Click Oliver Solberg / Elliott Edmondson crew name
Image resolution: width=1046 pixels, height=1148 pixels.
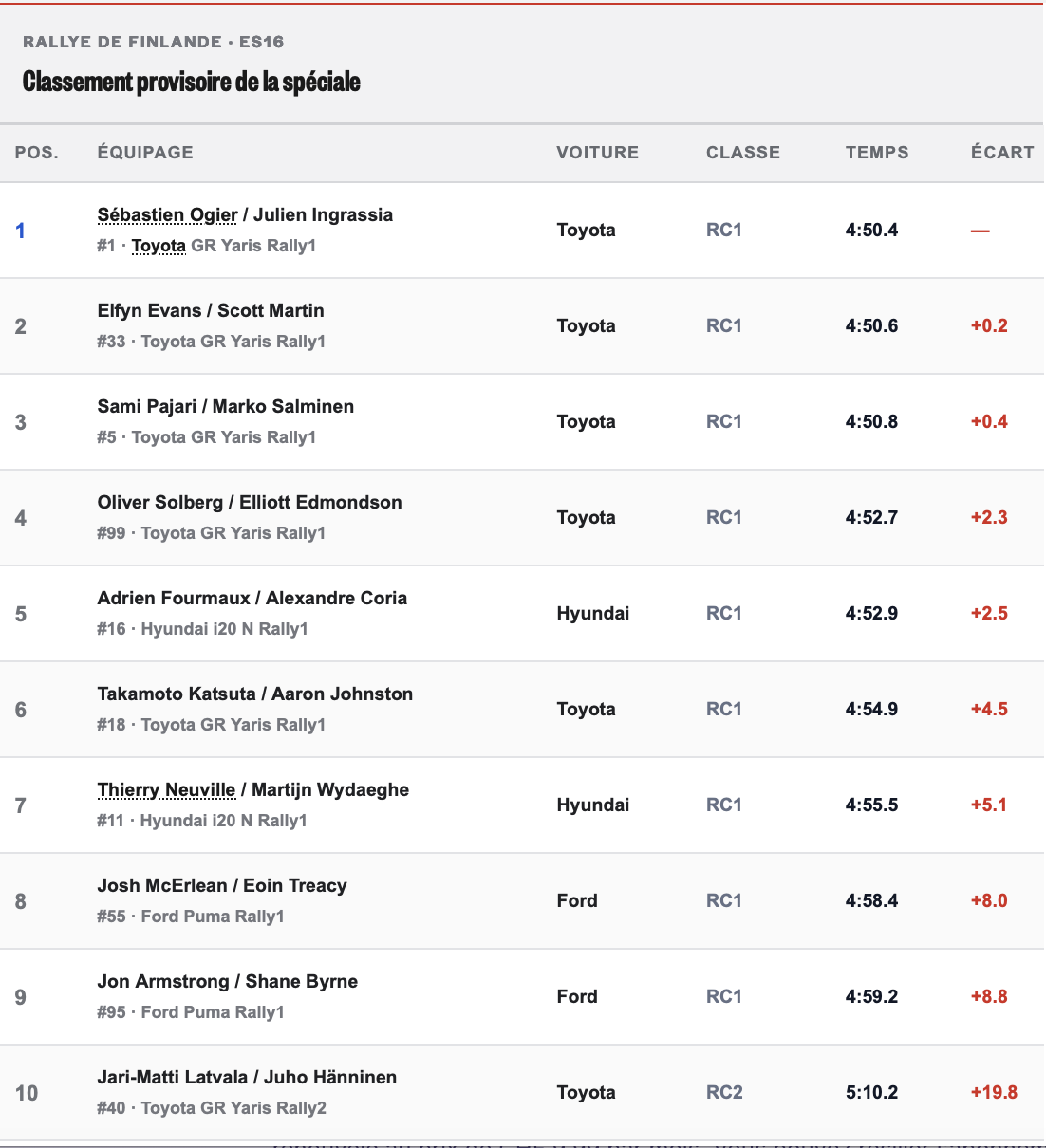click(250, 502)
